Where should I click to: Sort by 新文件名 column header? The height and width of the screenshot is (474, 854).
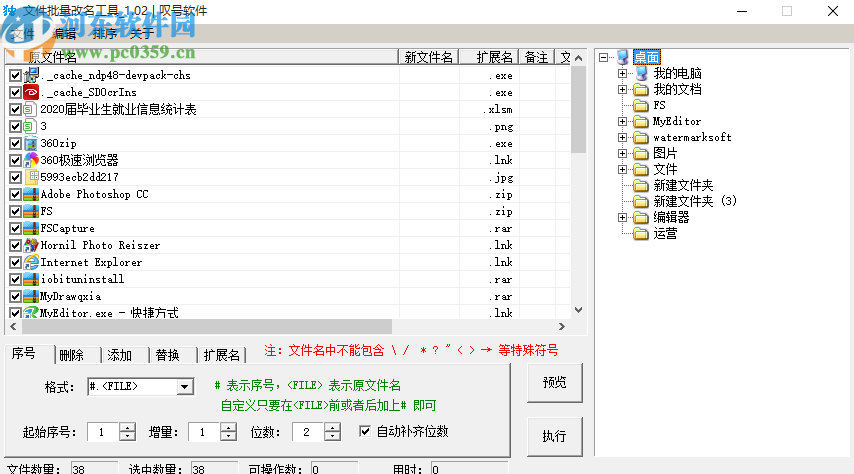[x=429, y=57]
